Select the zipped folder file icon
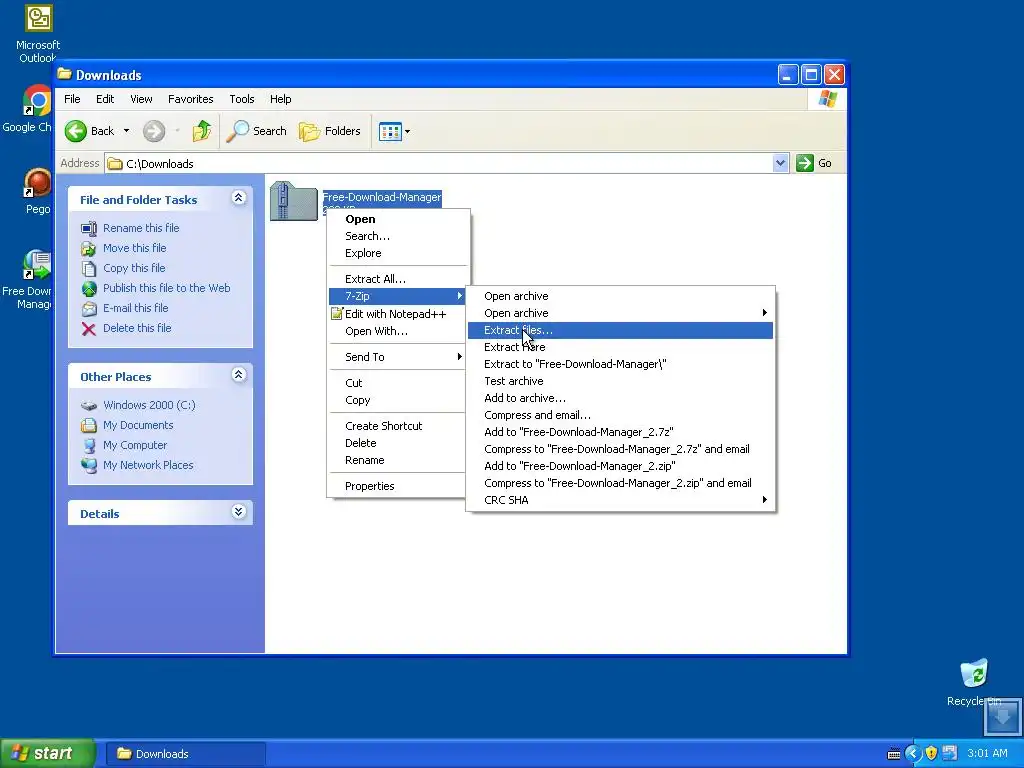The width and height of the screenshot is (1024, 768). click(294, 201)
